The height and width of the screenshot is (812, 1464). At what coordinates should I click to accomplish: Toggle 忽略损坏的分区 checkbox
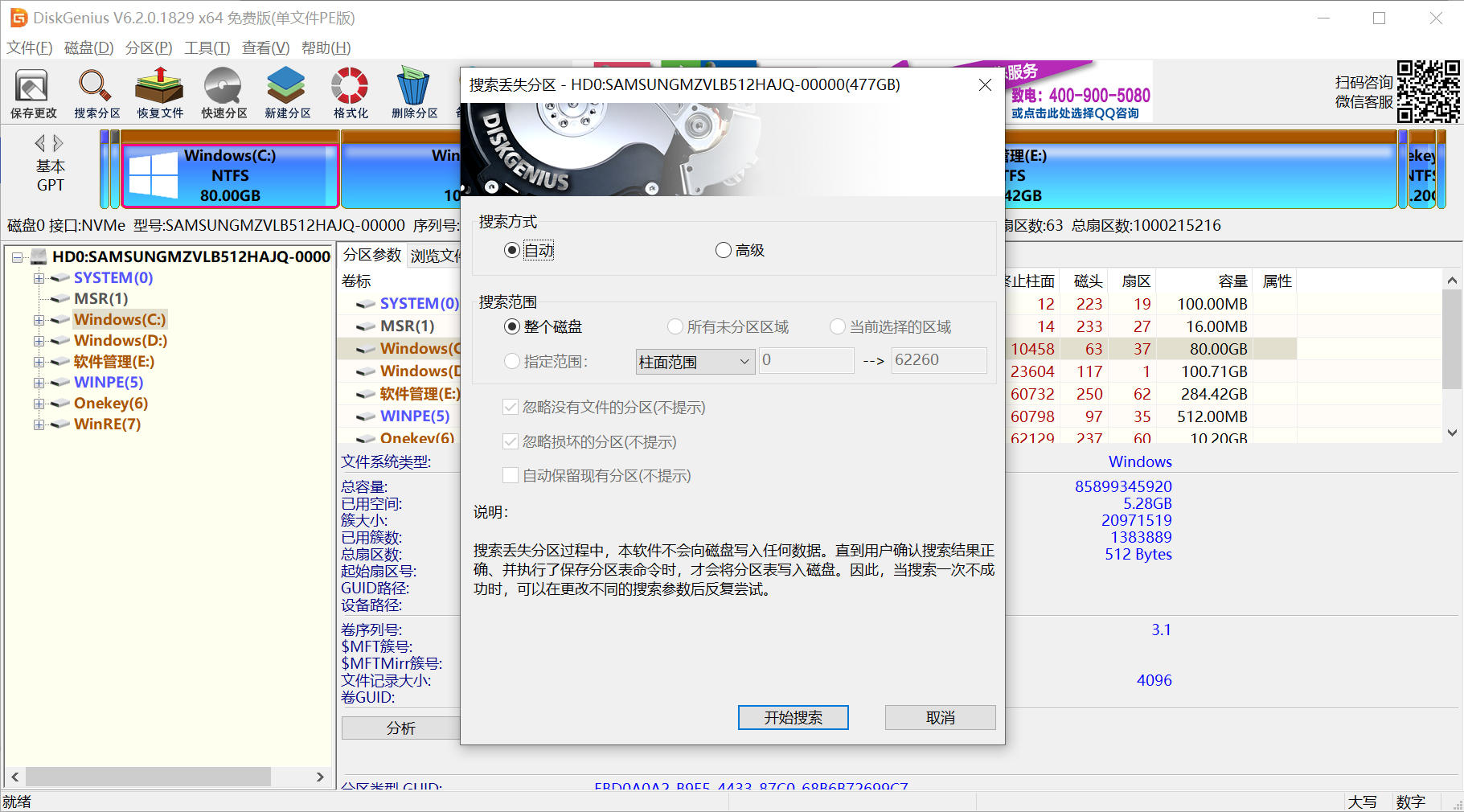pos(510,441)
